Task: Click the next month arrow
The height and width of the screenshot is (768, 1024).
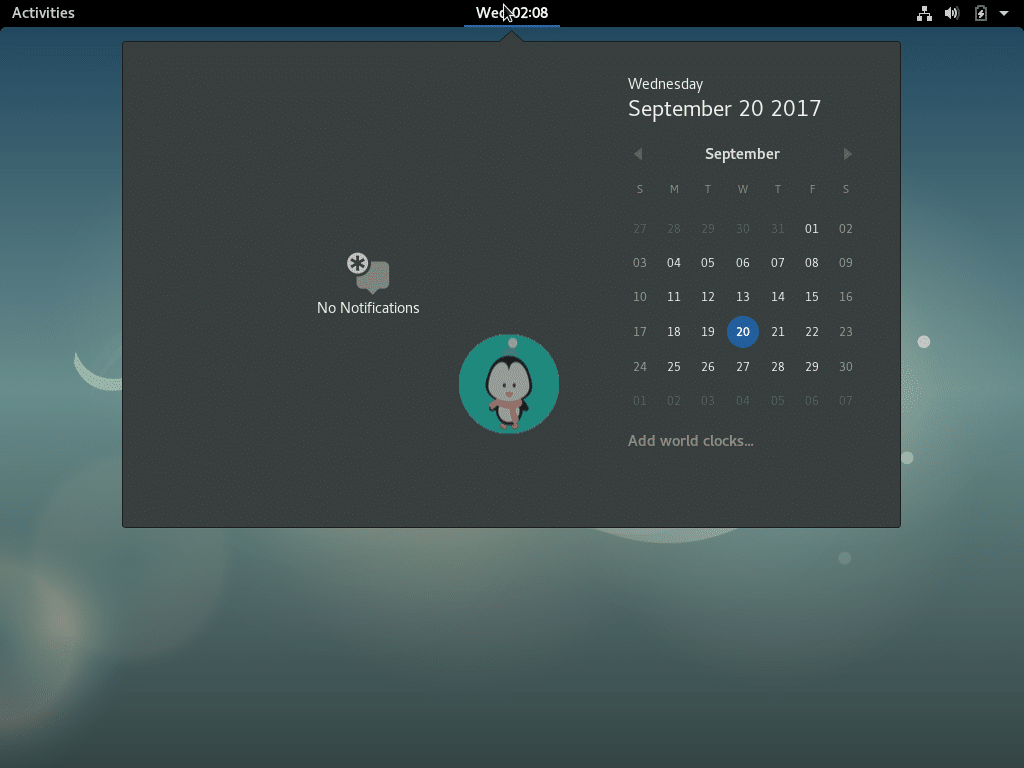Action: [847, 154]
